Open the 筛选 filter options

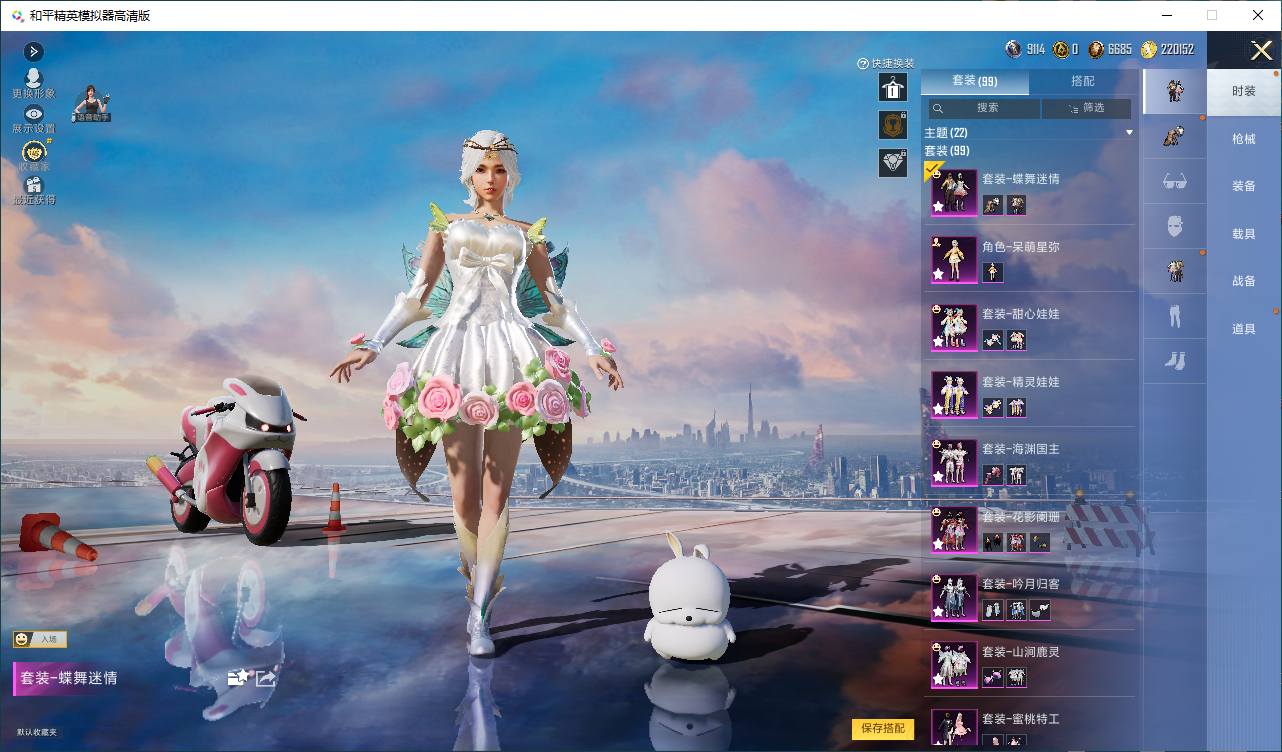[1086, 108]
